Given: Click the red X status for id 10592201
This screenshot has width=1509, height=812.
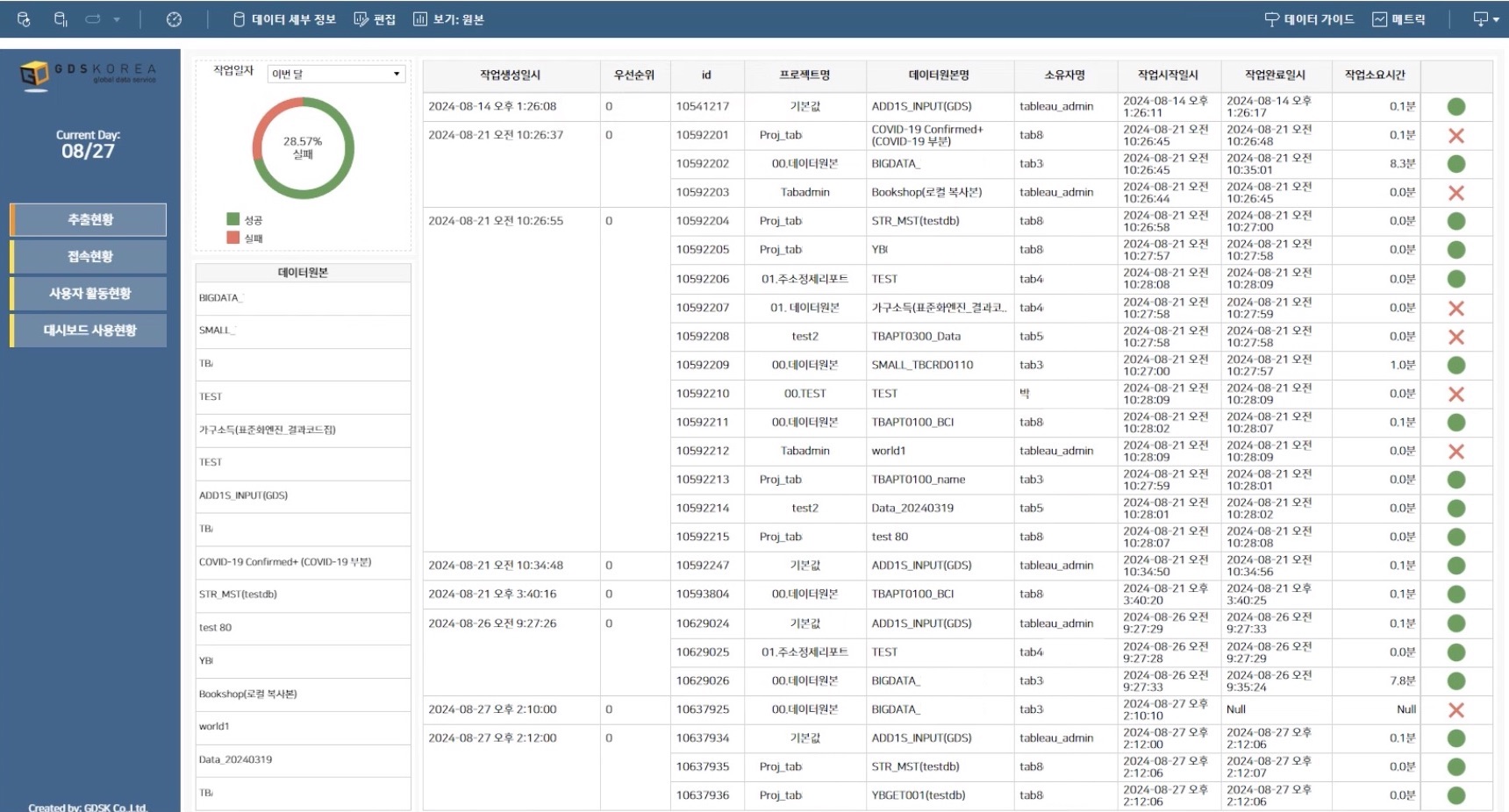Looking at the screenshot, I should 1456,136.
